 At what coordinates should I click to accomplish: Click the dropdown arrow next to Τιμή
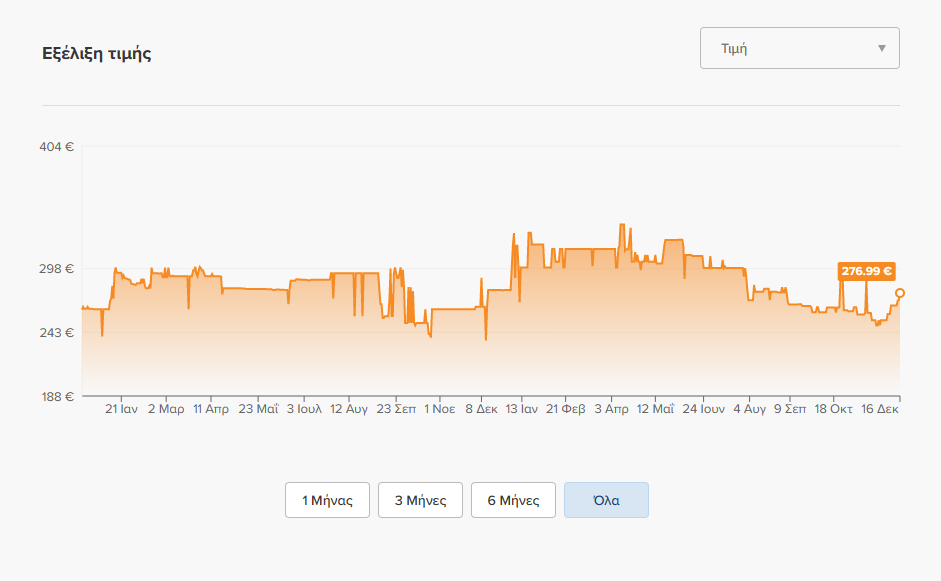(882, 48)
